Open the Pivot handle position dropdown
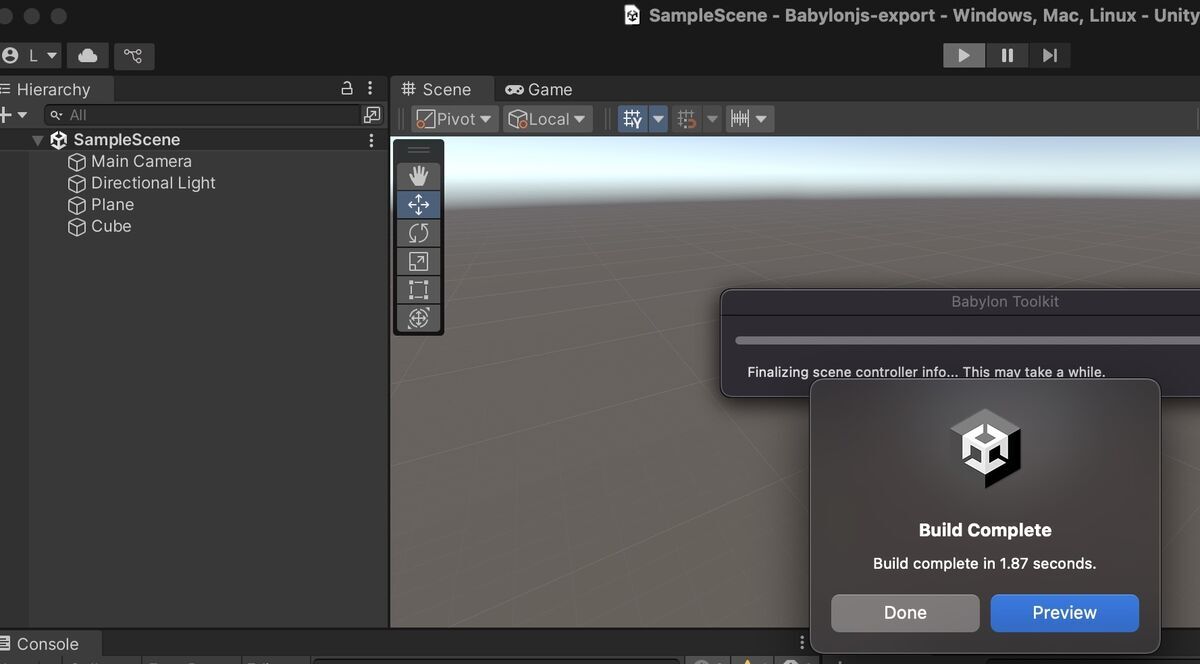Screen dimensions: 1200x664 coord(455,119)
